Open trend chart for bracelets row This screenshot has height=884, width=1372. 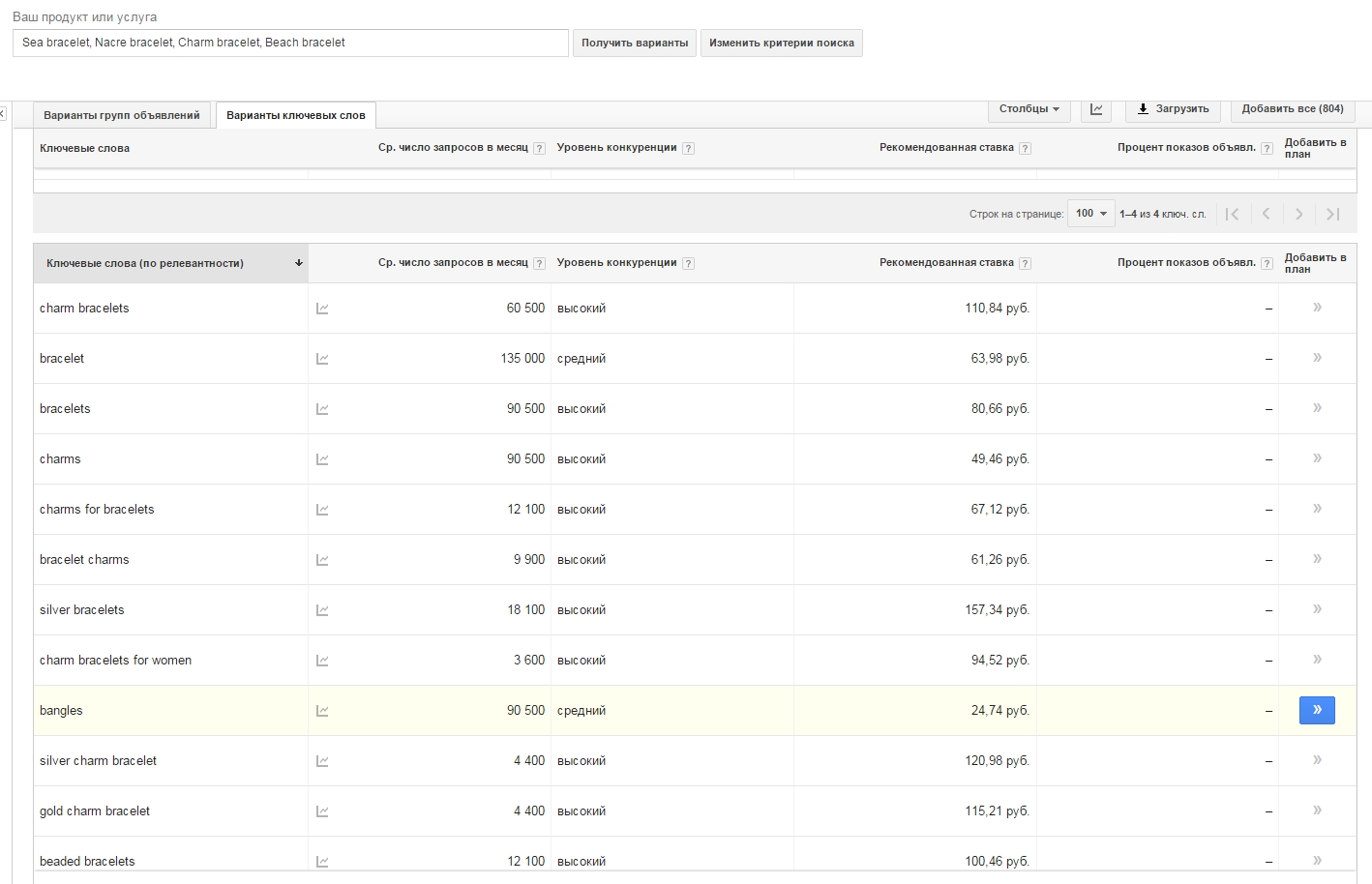click(322, 409)
